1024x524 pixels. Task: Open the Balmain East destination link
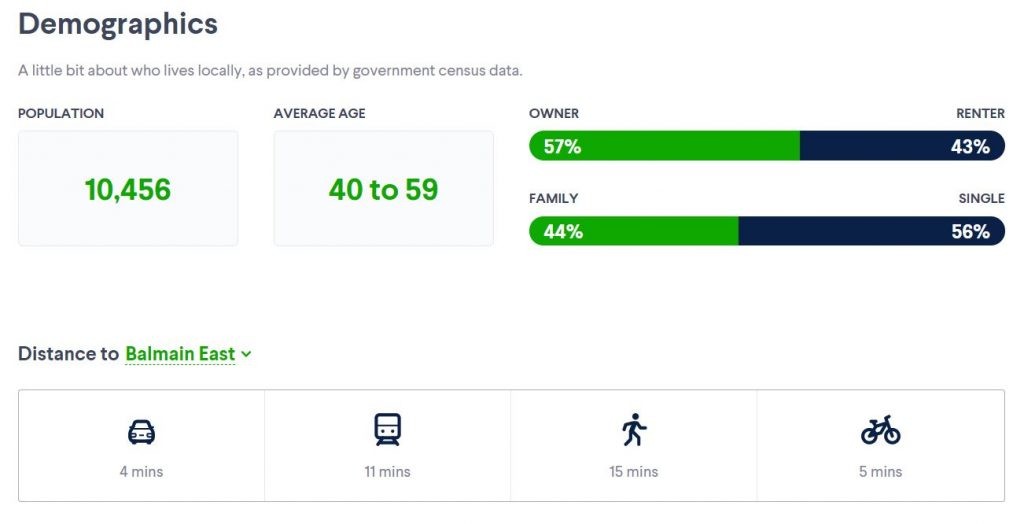tap(180, 354)
